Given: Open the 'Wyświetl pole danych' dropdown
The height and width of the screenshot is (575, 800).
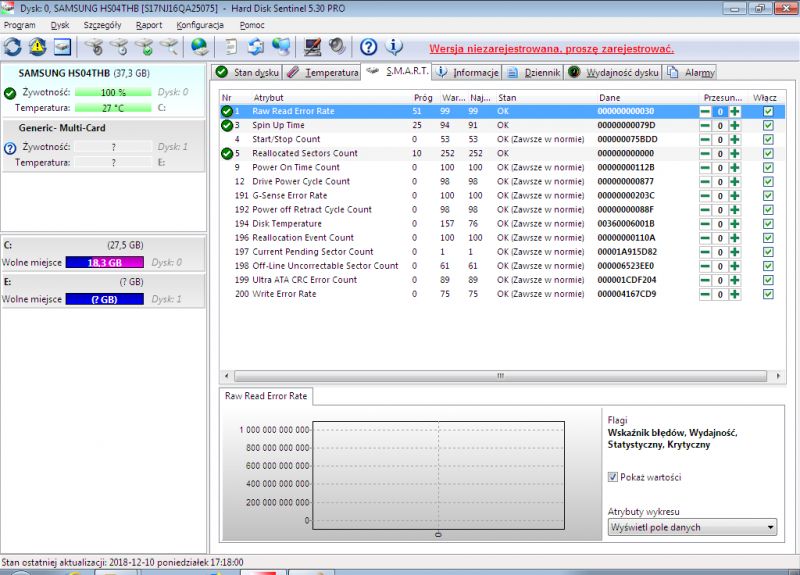Looking at the screenshot, I should point(692,527).
